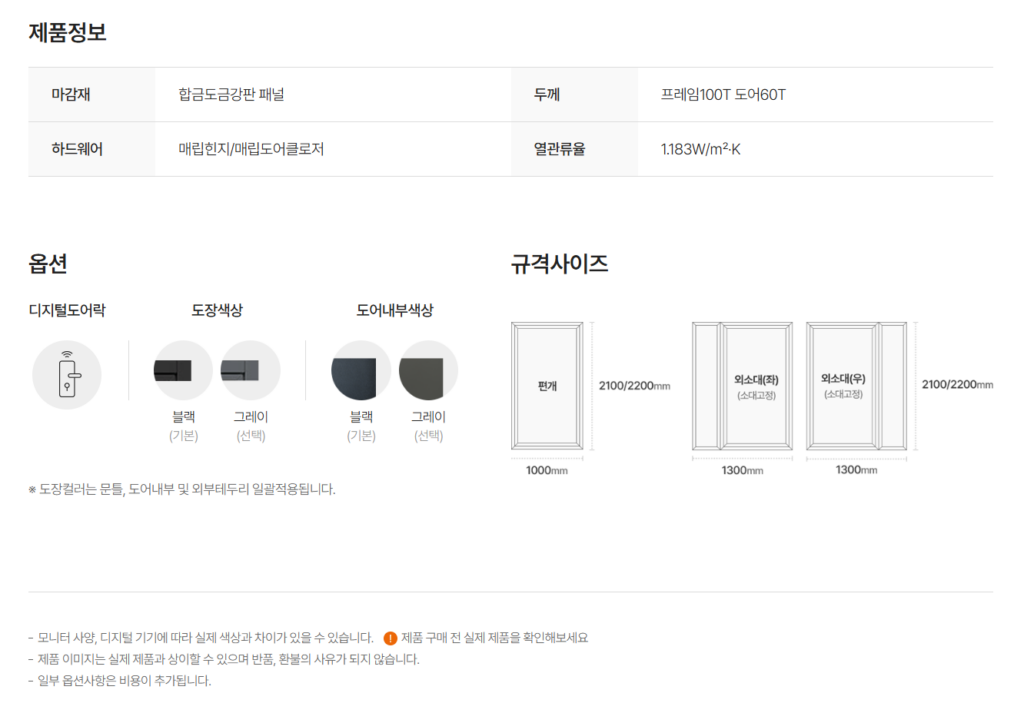The width and height of the screenshot is (1024, 713).
Task: Click the 매립힌지/매립도어클로저 hardware value
Action: pyautogui.click(x=251, y=149)
